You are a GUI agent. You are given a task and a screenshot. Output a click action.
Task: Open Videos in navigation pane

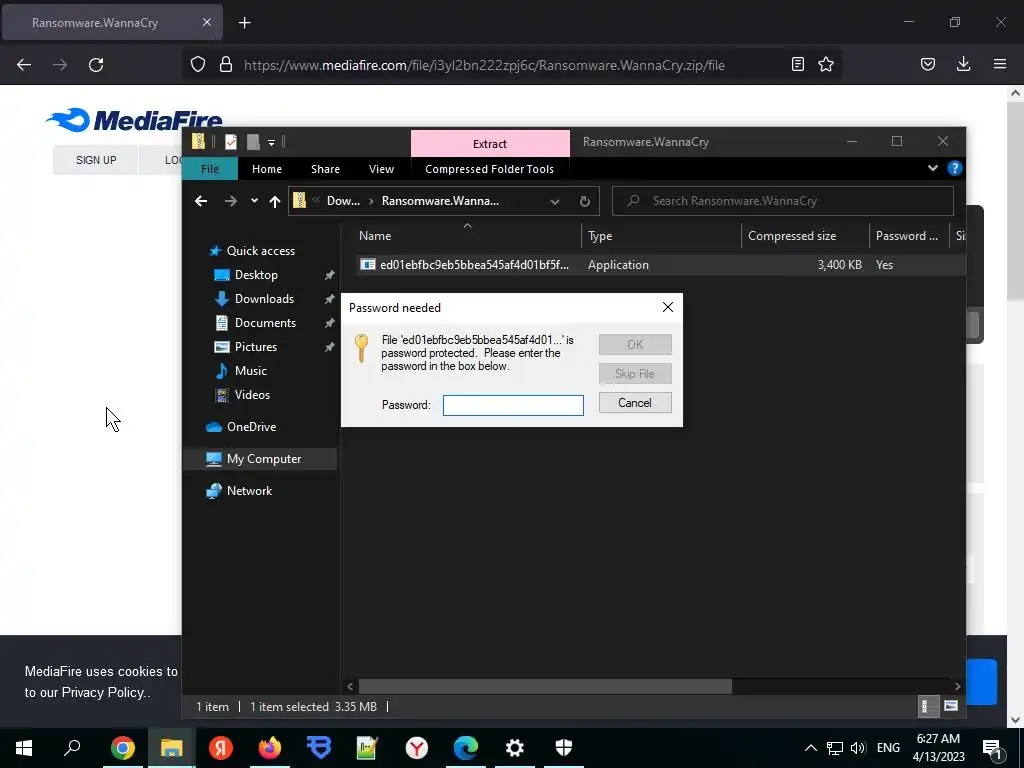click(252, 394)
